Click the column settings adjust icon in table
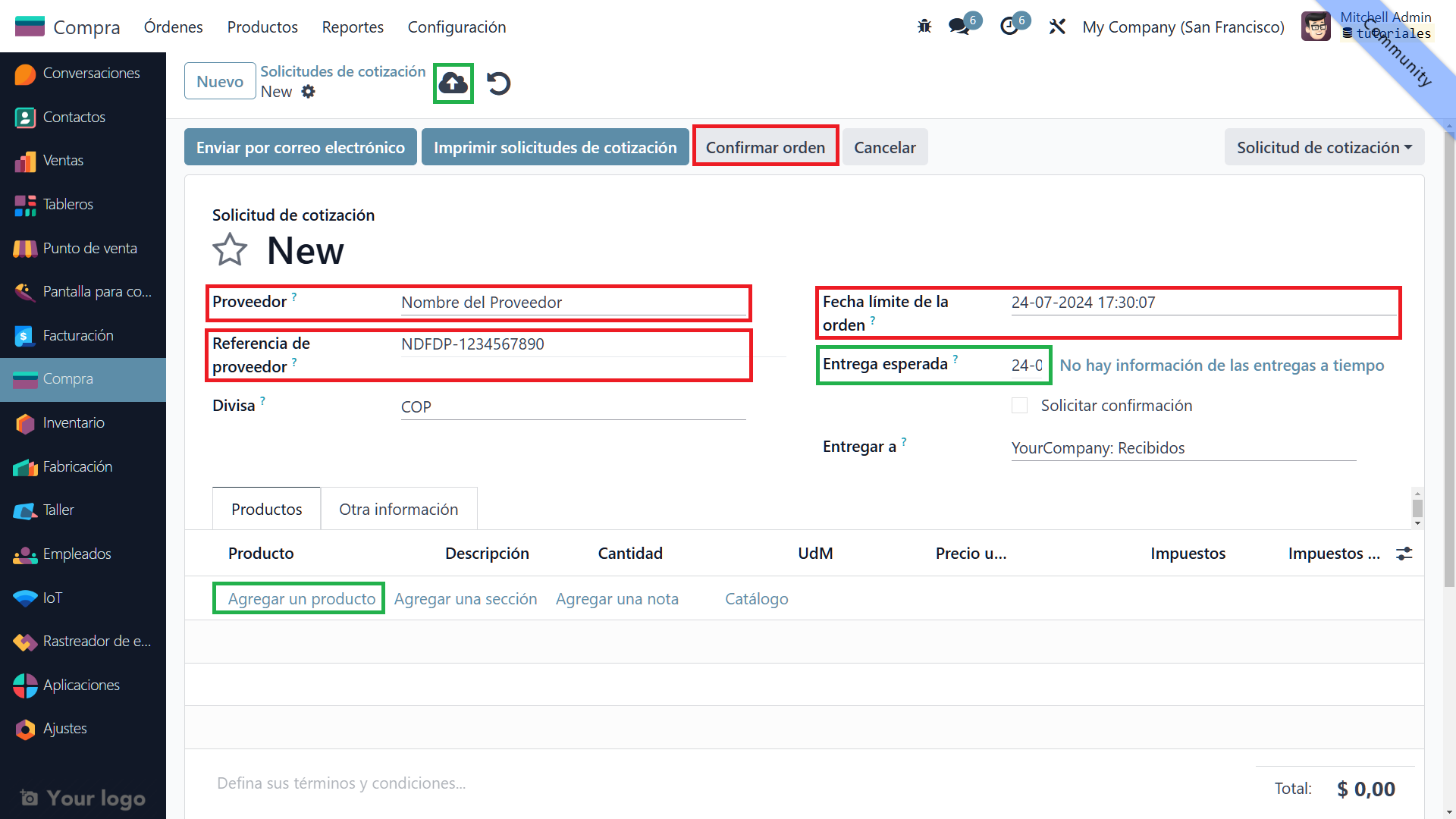Image resolution: width=1456 pixels, height=819 pixels. (x=1404, y=554)
